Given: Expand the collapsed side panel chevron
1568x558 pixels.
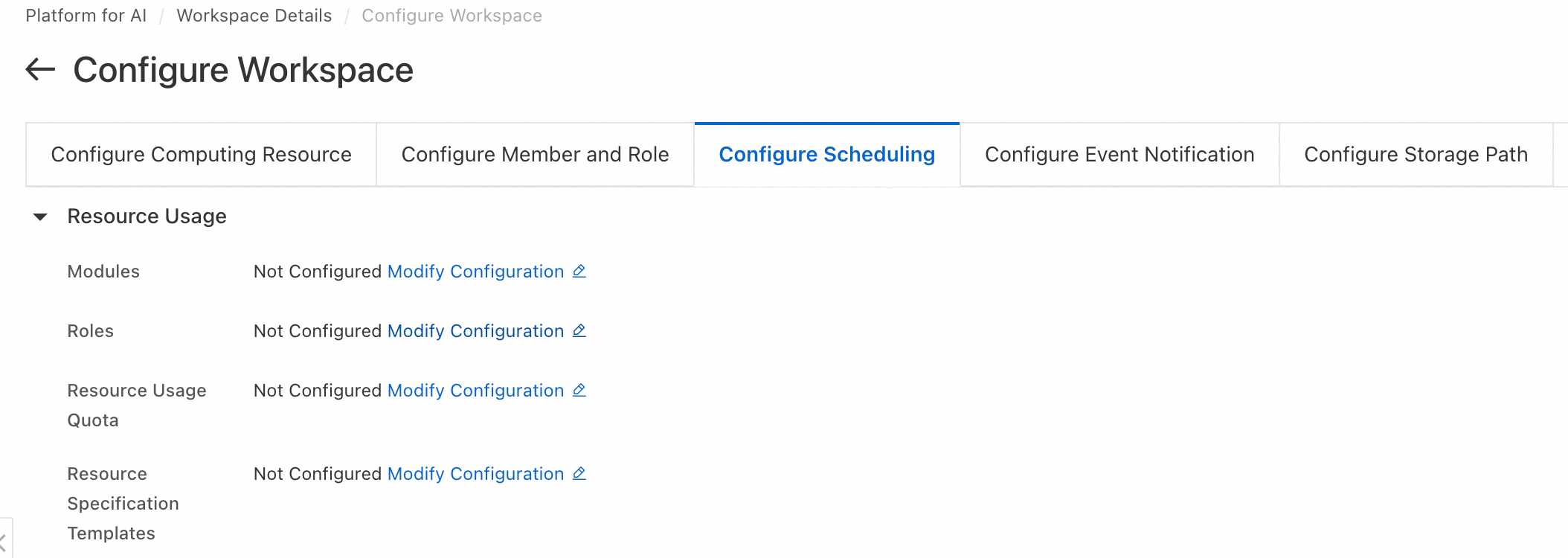Looking at the screenshot, I should (4, 542).
